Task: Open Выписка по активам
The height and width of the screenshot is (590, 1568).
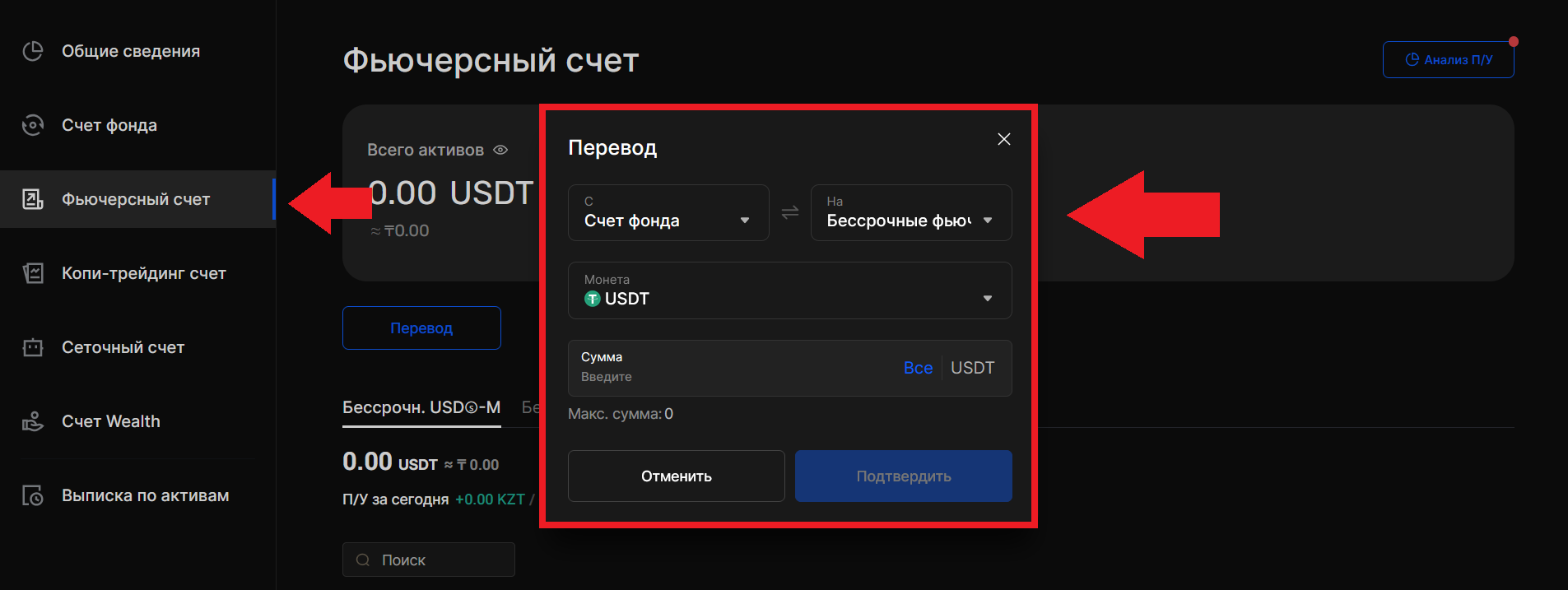Action: point(137,495)
